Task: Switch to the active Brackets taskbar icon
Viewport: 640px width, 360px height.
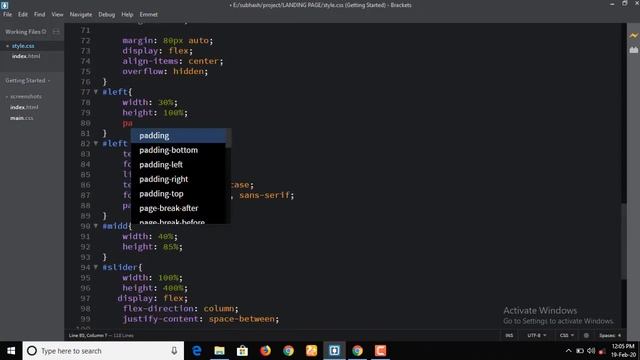Action: click(x=334, y=351)
